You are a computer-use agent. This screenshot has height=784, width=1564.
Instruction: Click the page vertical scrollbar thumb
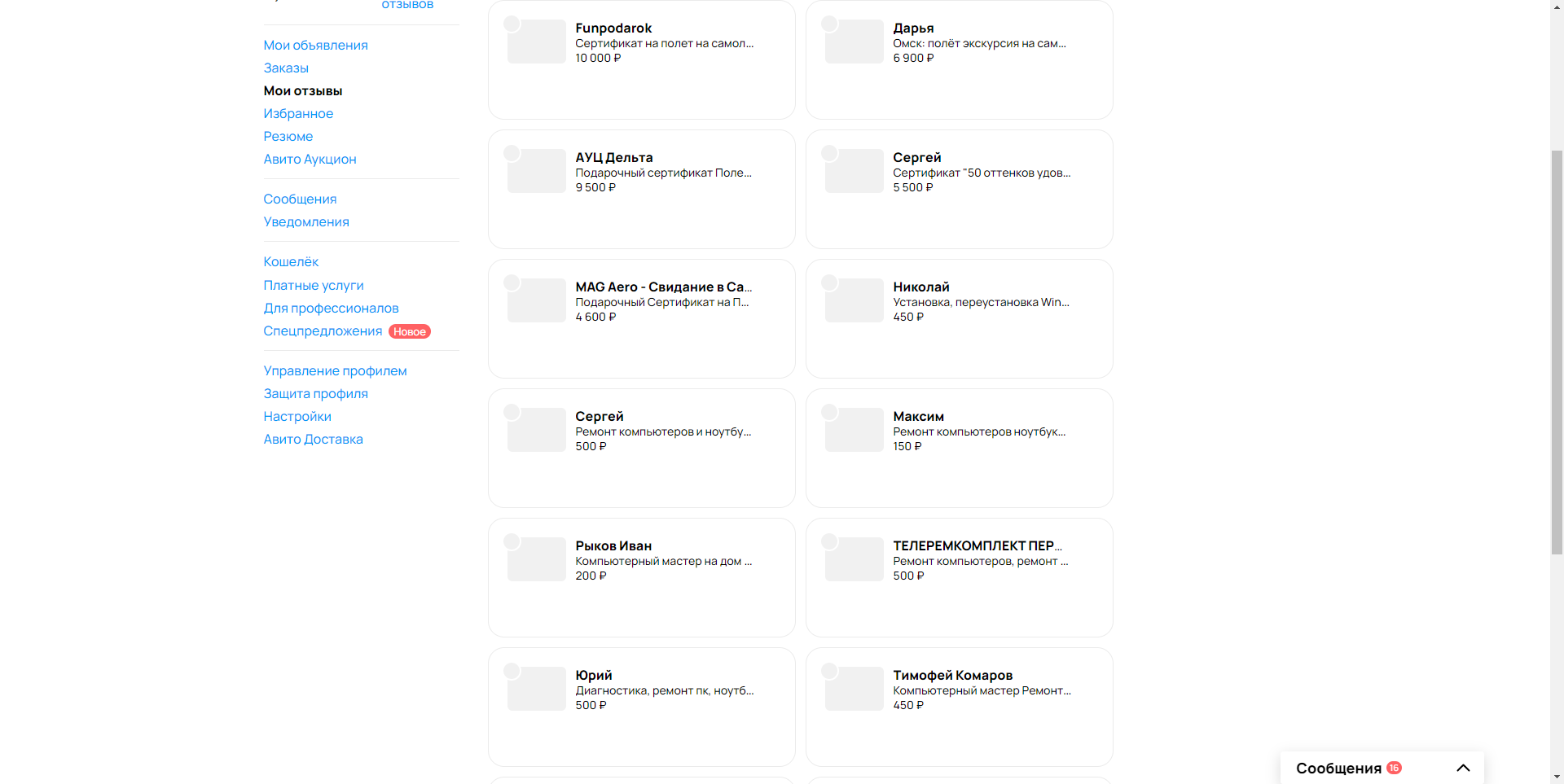click(x=1557, y=352)
